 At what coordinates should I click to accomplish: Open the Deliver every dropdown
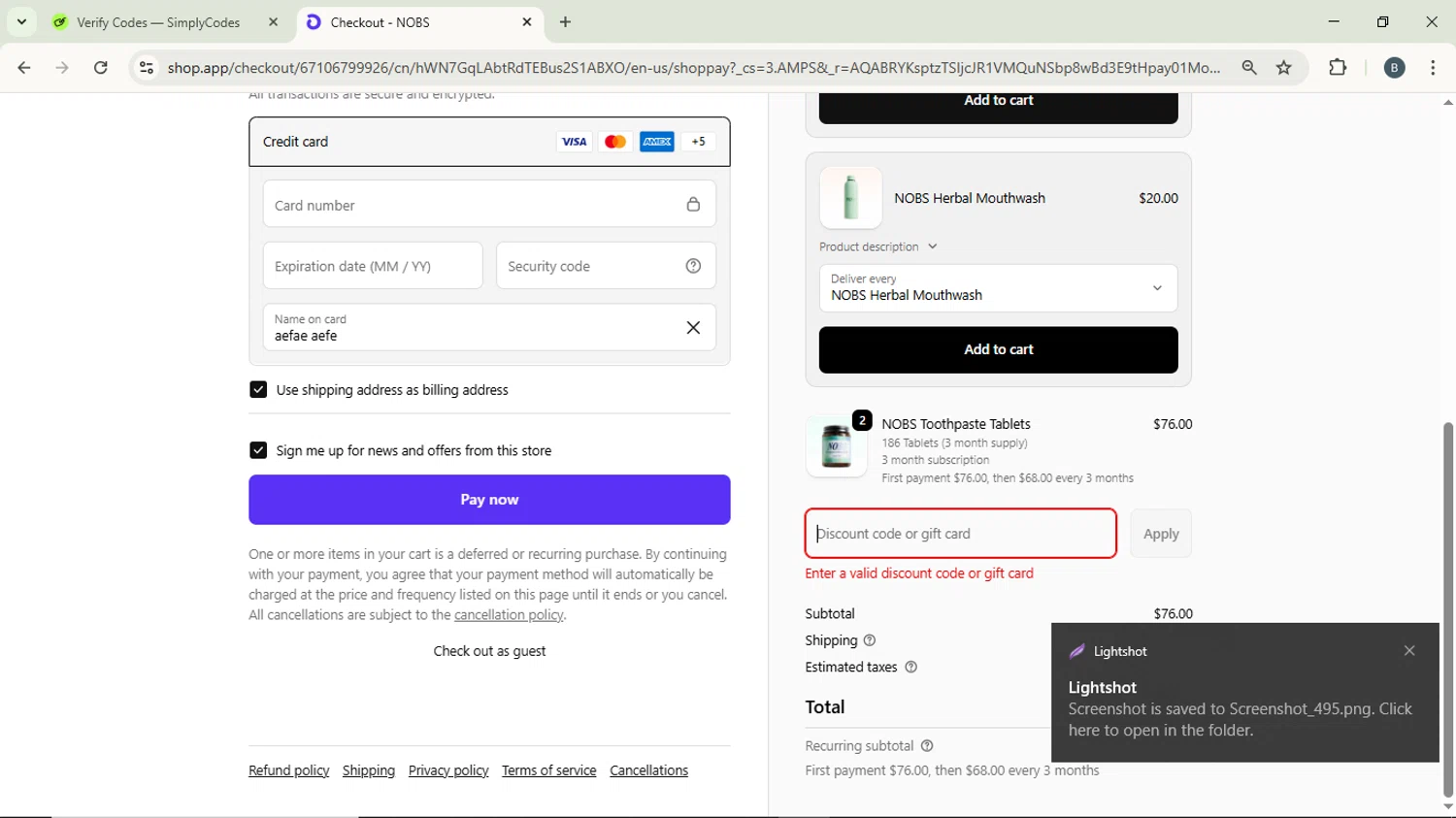click(998, 288)
